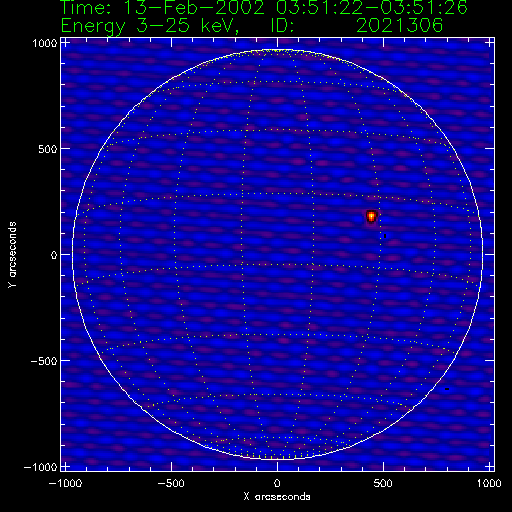Click the -1000 label on the X axis
Viewport: 512px width, 512px height.
[65, 483]
